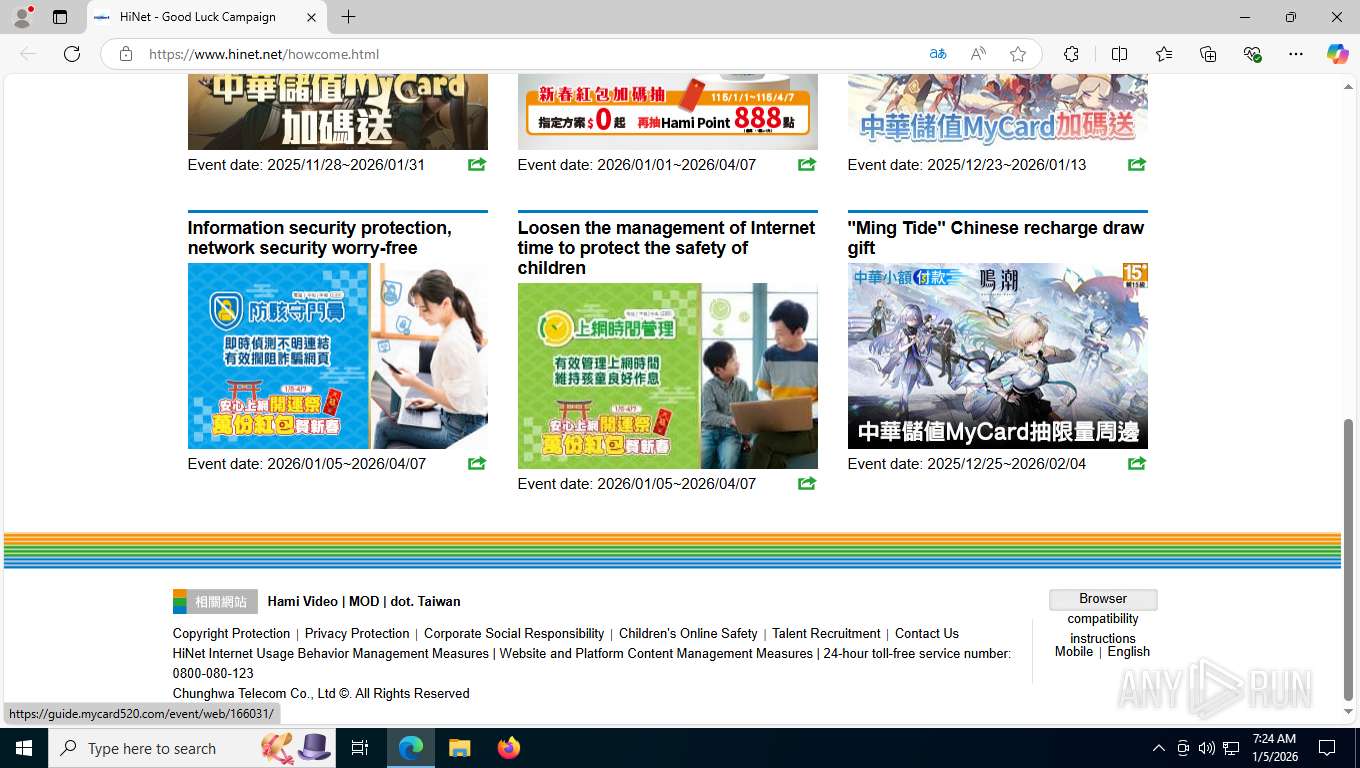Go to the dot. Taiwan link
Screen dimensions: 1360x768
(x=426, y=601)
